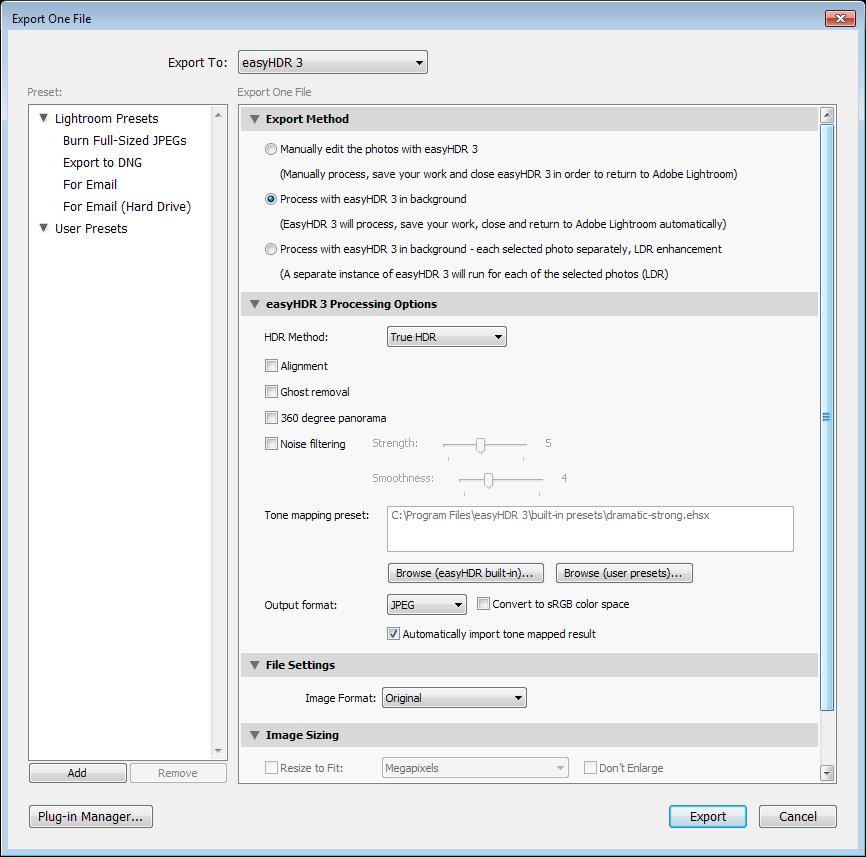This screenshot has width=866, height=857.
Task: Click the preset list scroll down arrow
Action: tap(218, 750)
